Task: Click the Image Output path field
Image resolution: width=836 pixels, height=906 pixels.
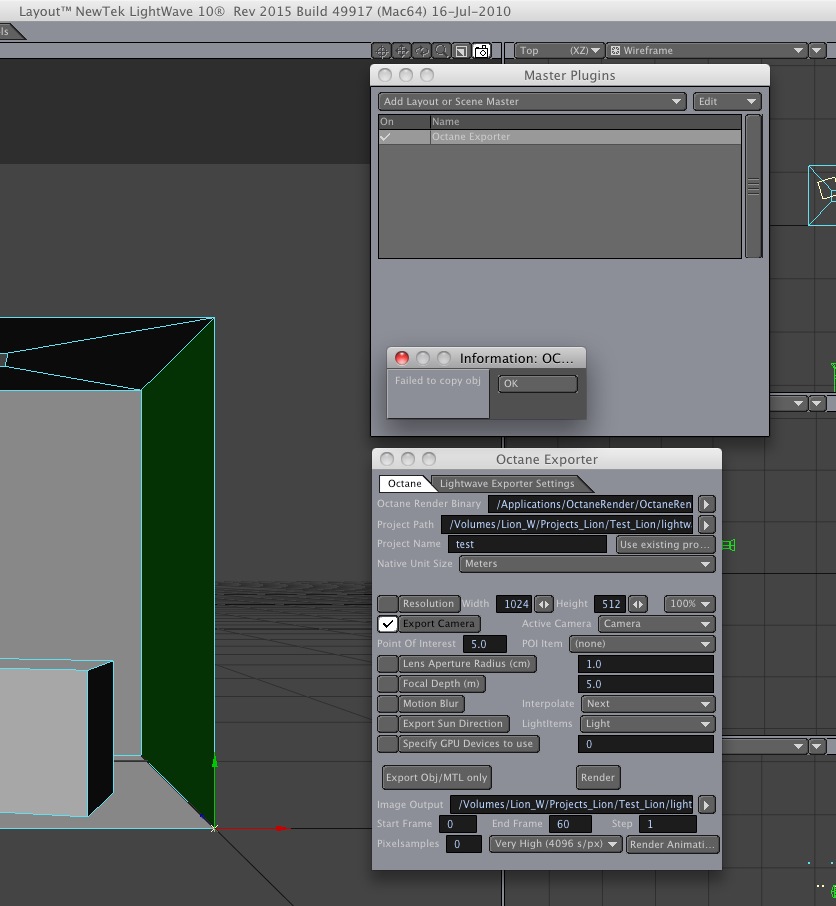Action: [571, 804]
